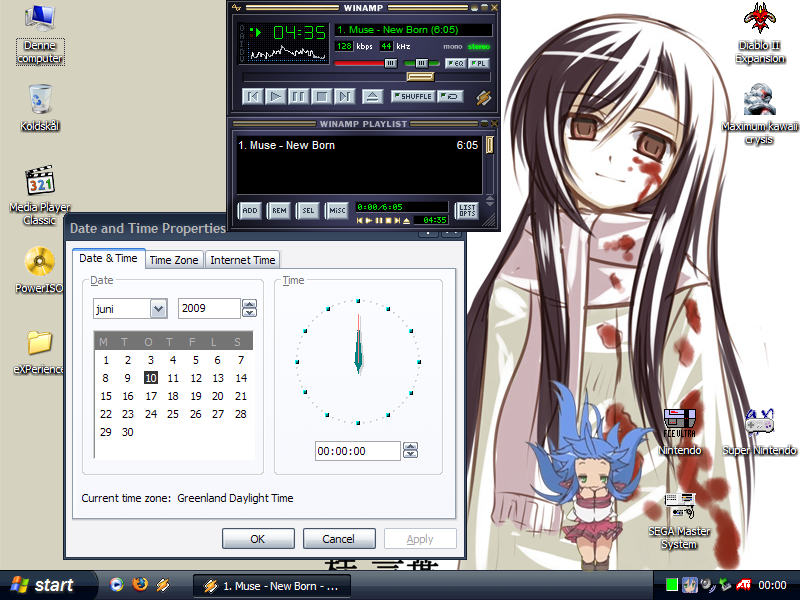Viewport: 800px width, 600px height.
Task: Click the year field showing 2009
Action: [x=209, y=309]
